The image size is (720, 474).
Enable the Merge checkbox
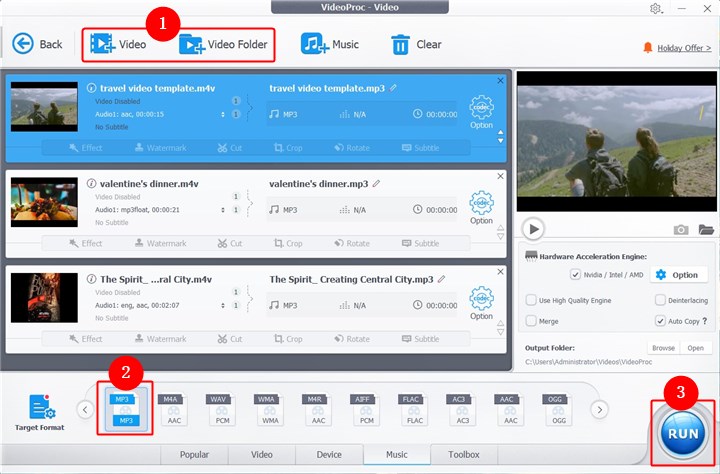point(531,321)
